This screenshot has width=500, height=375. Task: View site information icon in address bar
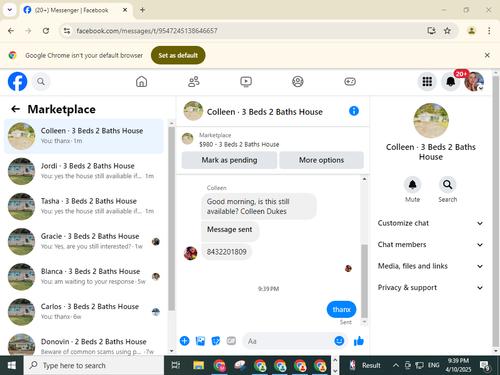[x=67, y=31]
